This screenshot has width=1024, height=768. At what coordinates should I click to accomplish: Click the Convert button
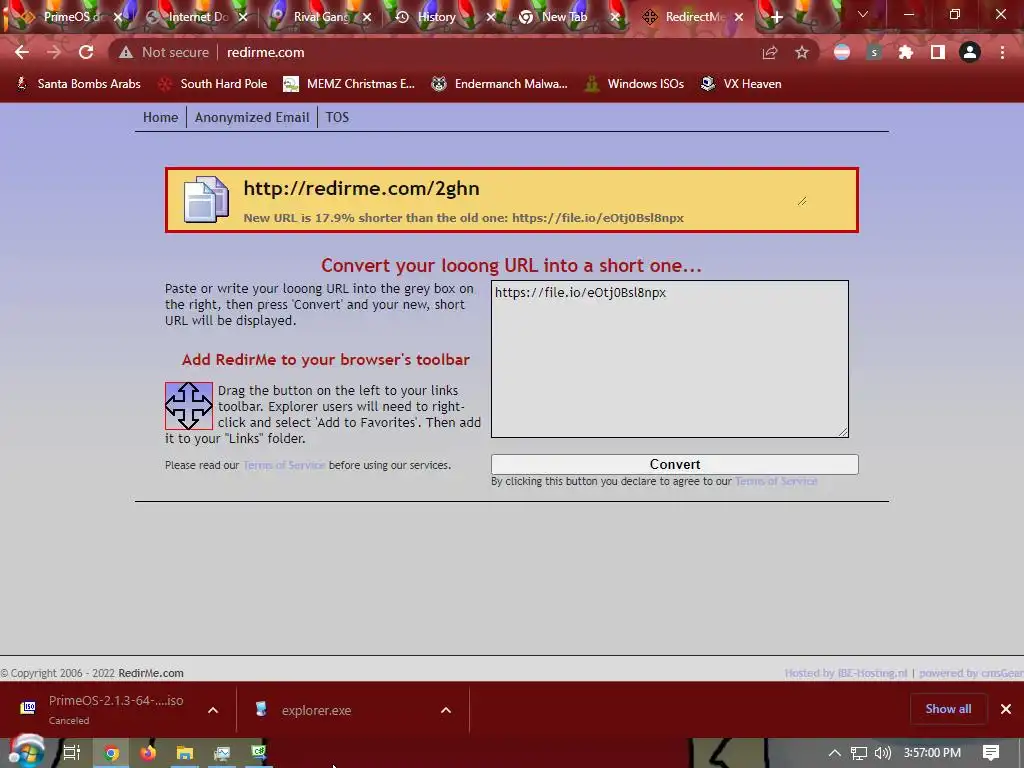675,464
